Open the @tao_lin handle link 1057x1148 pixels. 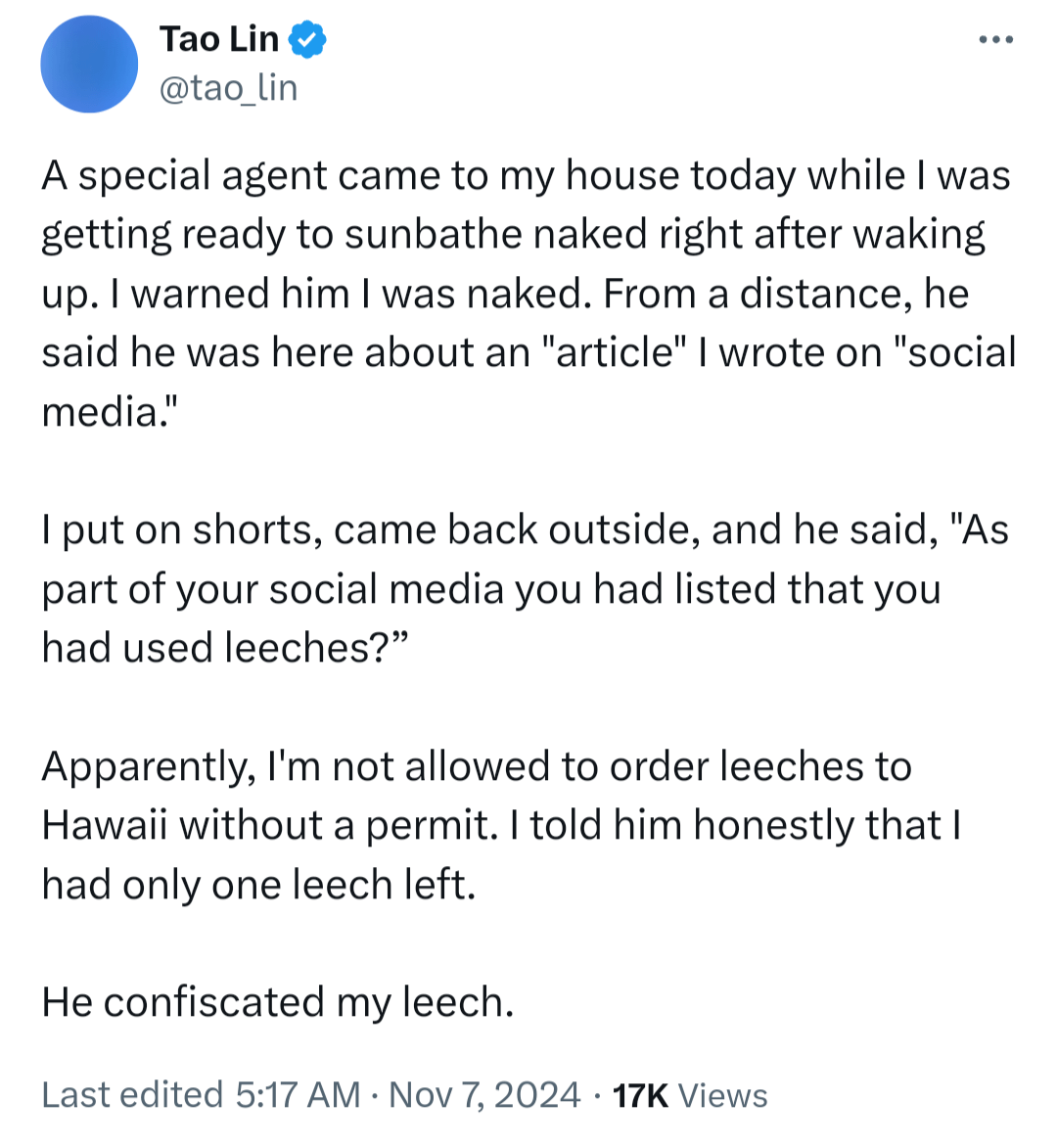(227, 88)
